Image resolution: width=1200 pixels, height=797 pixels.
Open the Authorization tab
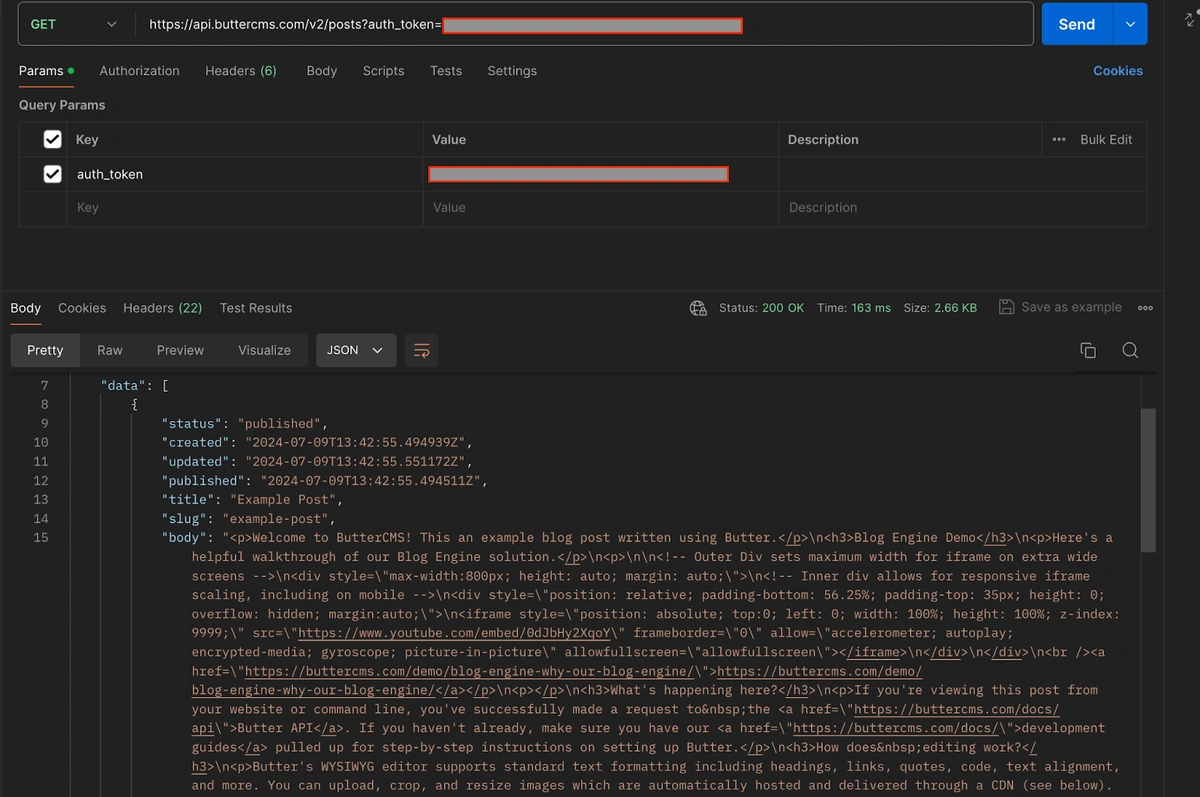click(140, 71)
